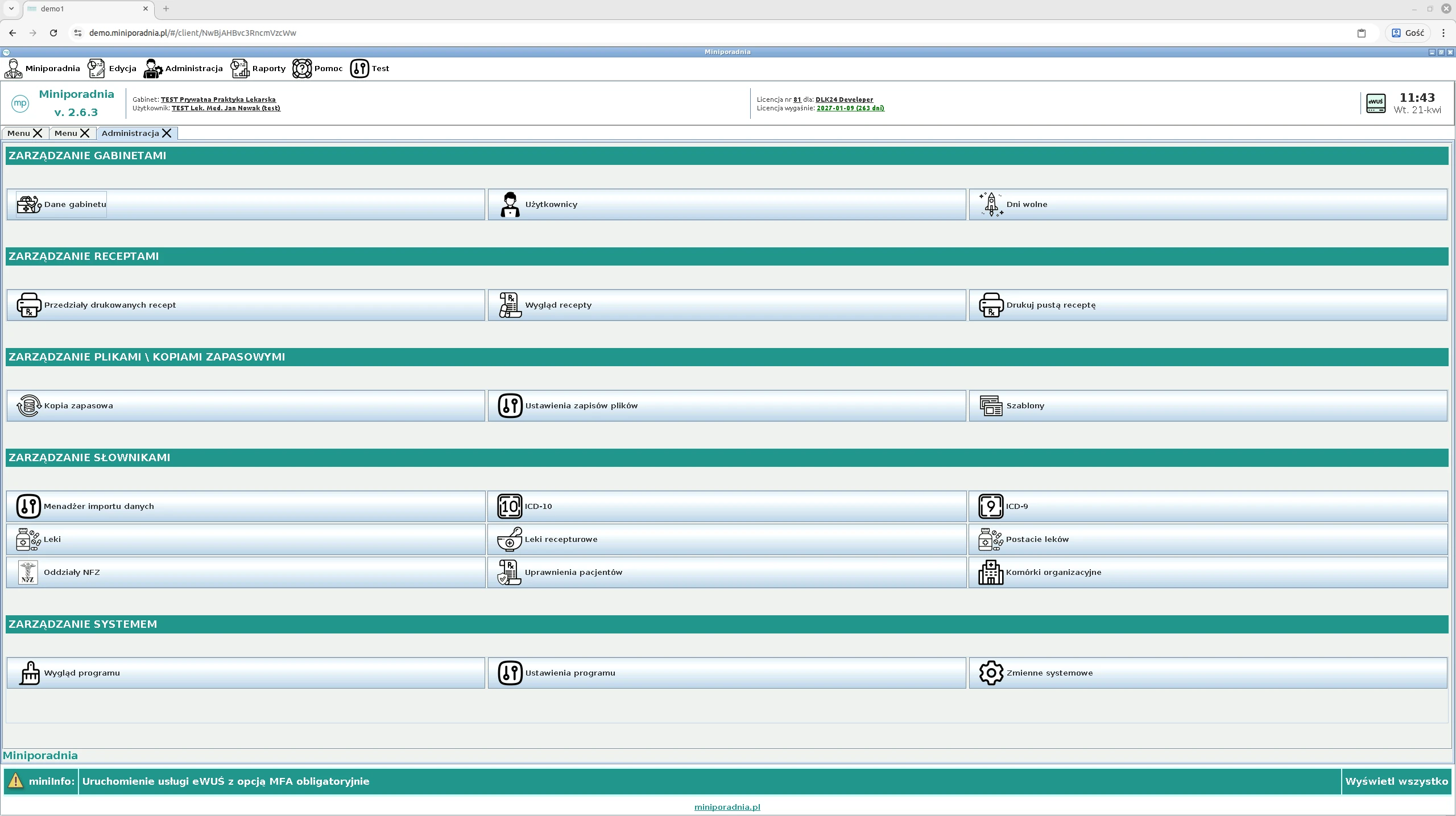Click Drukuj pustą receptę printer icon

[x=991, y=305]
